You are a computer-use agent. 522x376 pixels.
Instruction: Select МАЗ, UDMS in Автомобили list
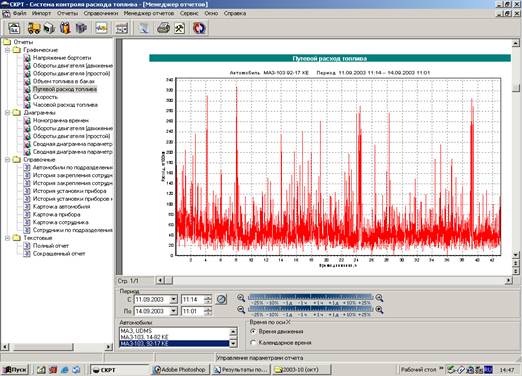point(174,331)
